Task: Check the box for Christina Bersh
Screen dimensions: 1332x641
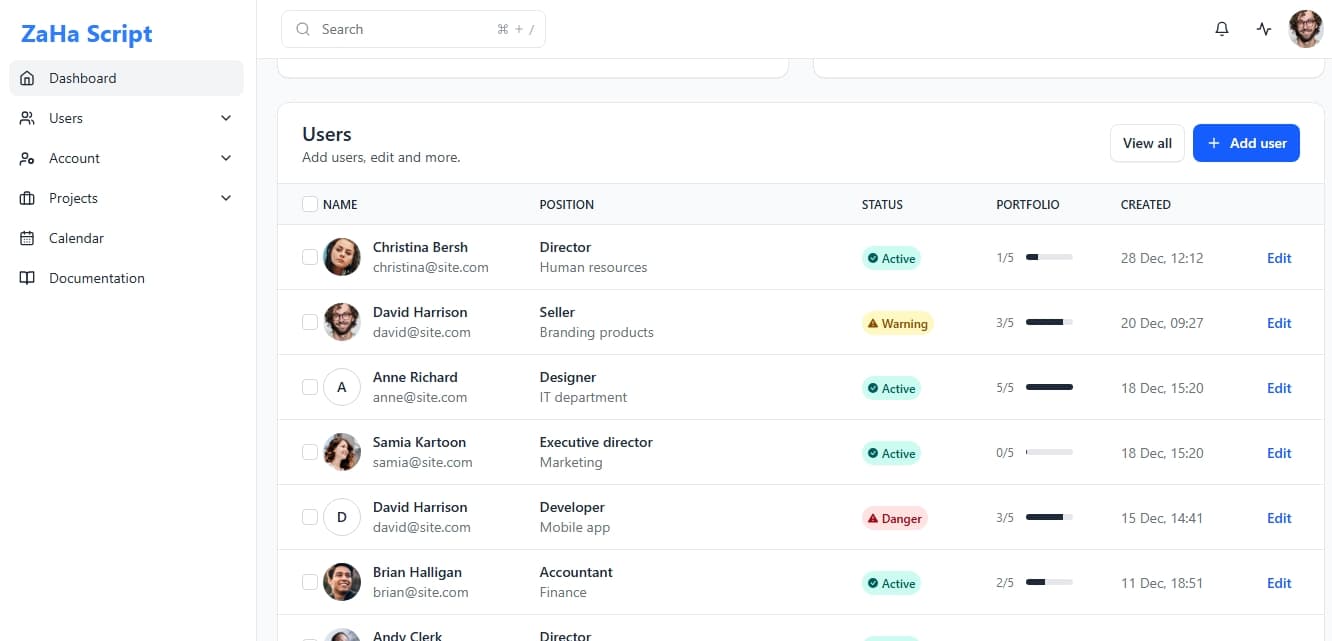Action: [310, 257]
